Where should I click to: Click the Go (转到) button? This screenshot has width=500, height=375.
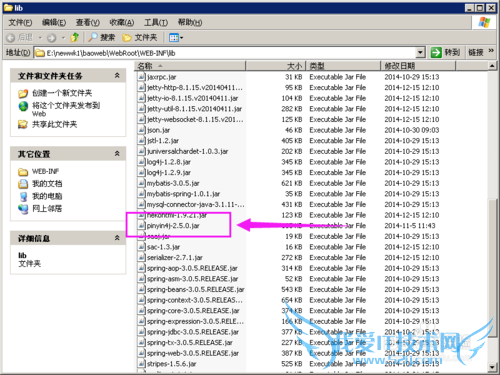(x=445, y=52)
